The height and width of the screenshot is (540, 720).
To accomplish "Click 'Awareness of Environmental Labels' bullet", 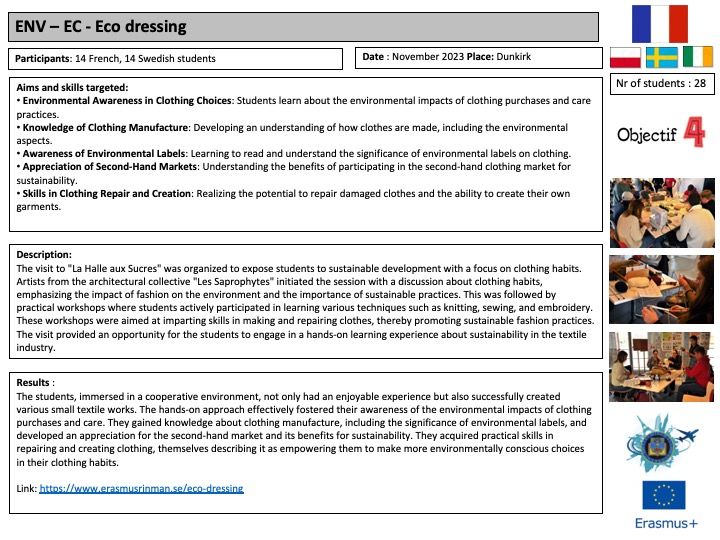I will click(104, 154).
